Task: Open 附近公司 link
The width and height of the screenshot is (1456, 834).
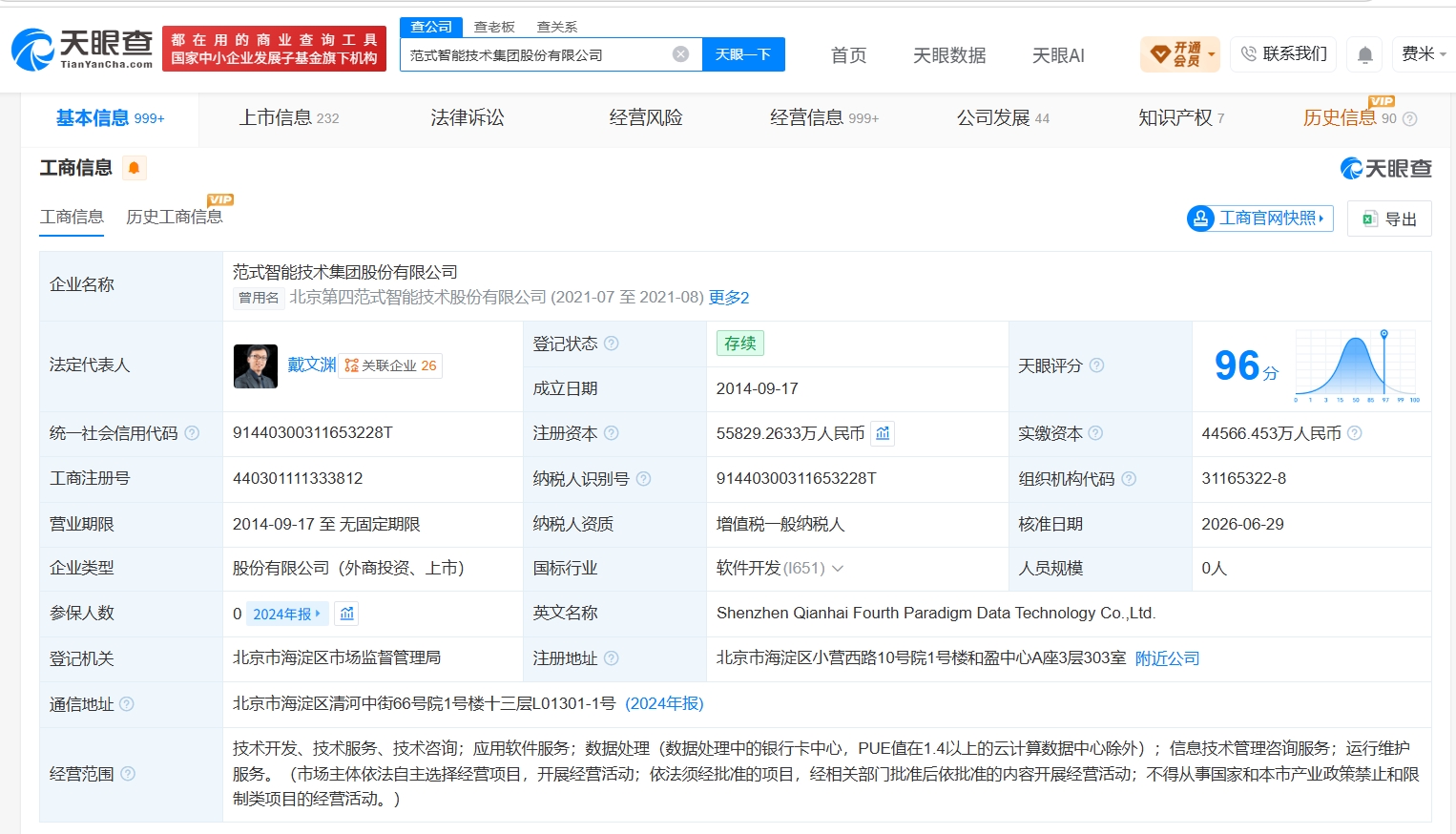Action: (1167, 658)
